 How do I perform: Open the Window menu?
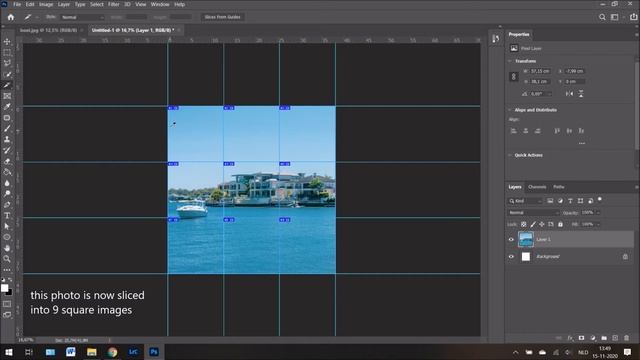click(160, 4)
